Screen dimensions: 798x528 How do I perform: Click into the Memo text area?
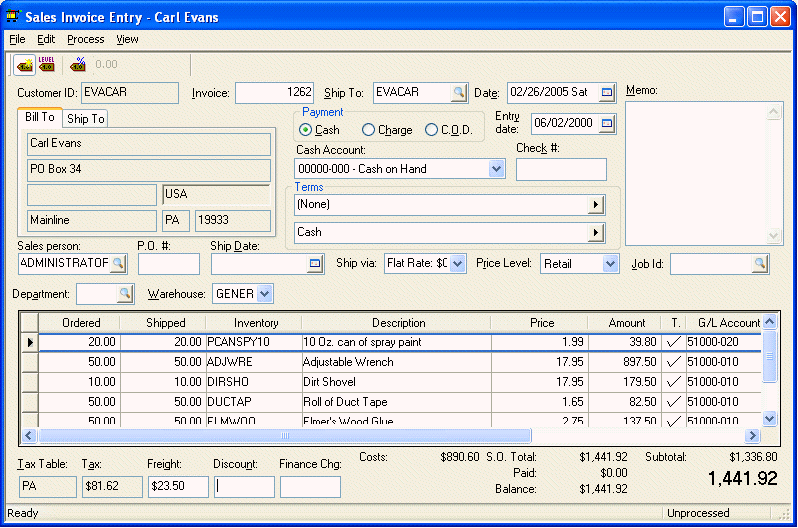[697, 174]
